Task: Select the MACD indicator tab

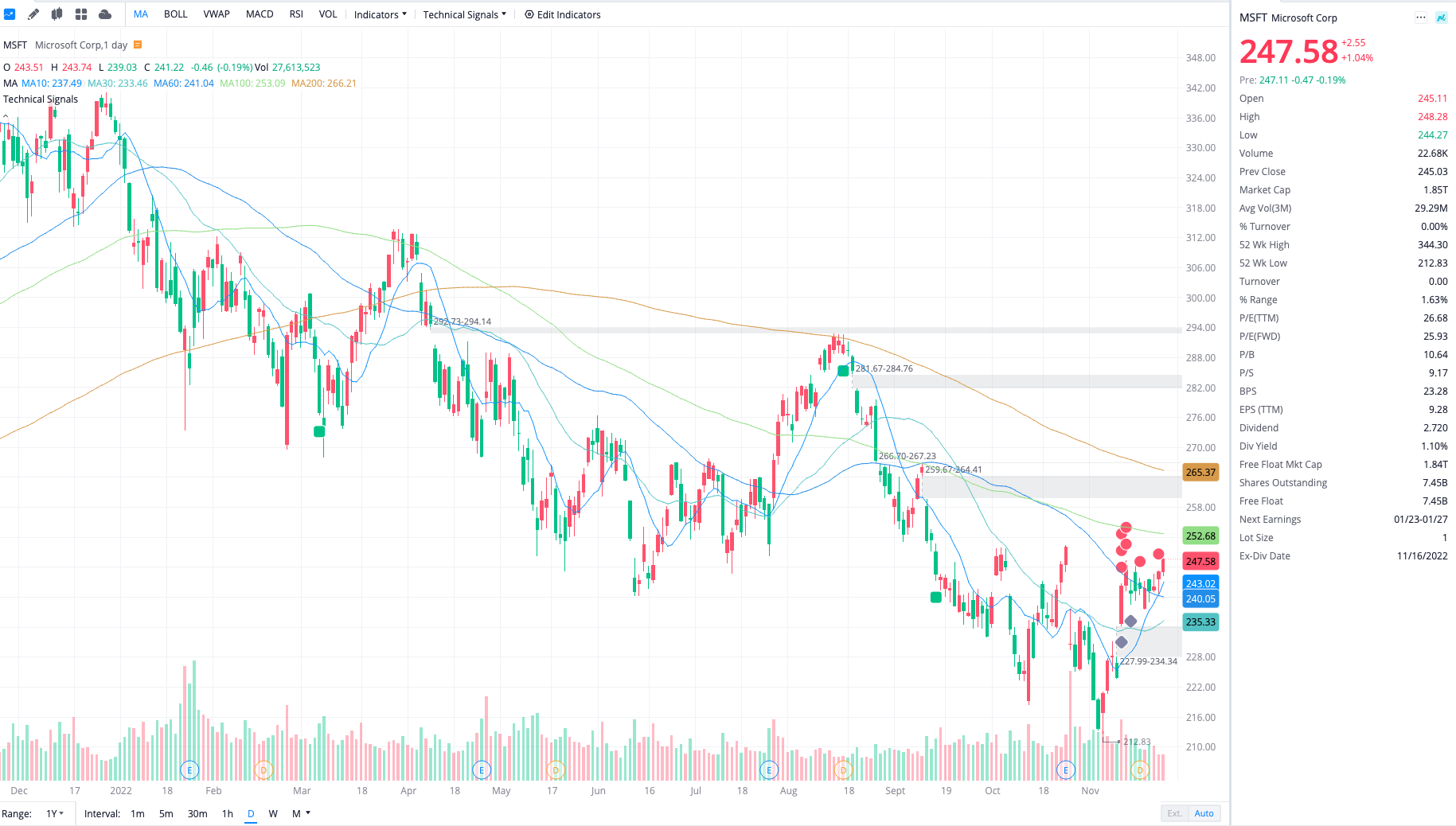Action: pyautogui.click(x=260, y=14)
